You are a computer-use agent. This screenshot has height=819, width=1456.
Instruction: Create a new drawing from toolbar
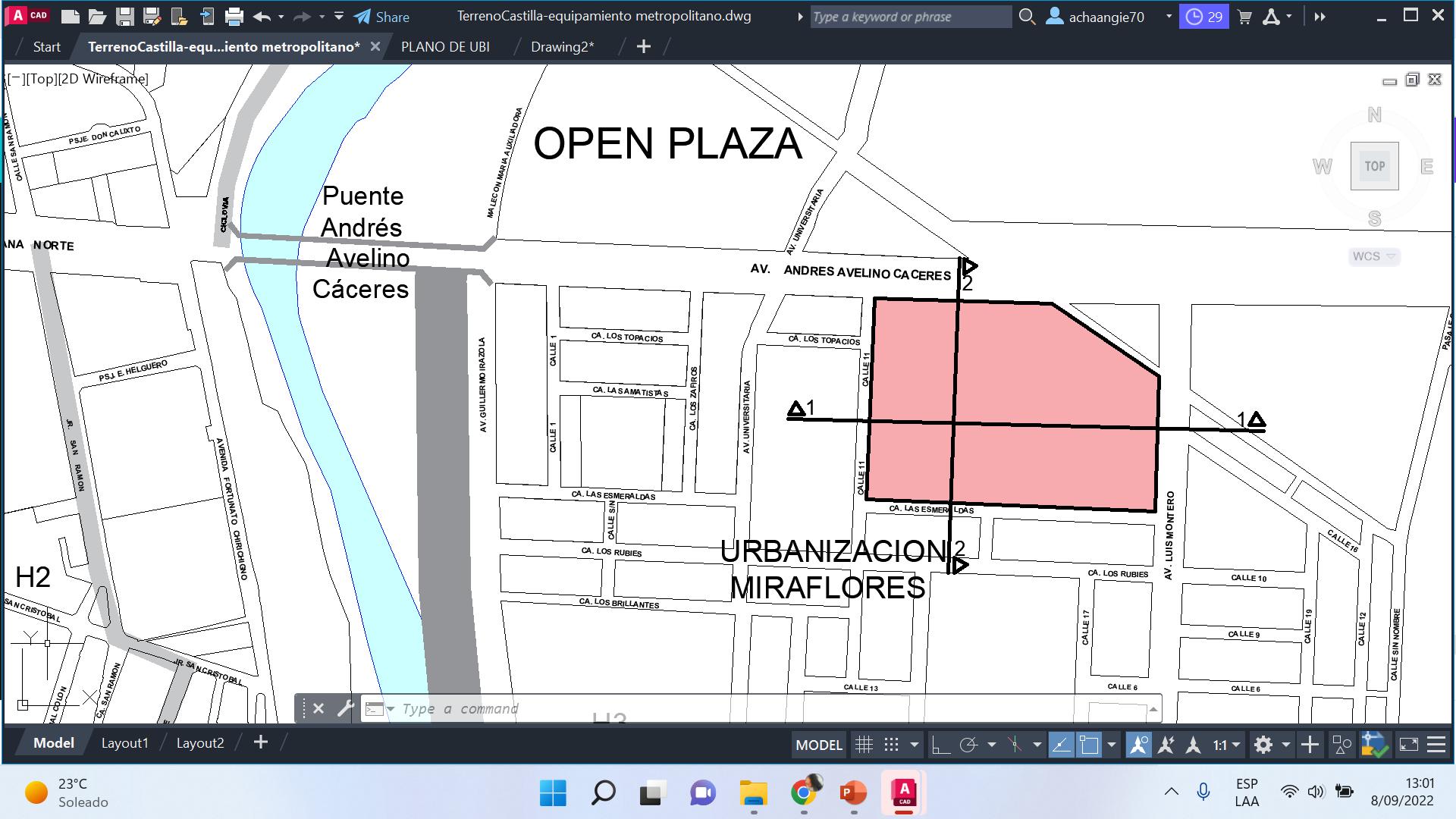pos(70,16)
